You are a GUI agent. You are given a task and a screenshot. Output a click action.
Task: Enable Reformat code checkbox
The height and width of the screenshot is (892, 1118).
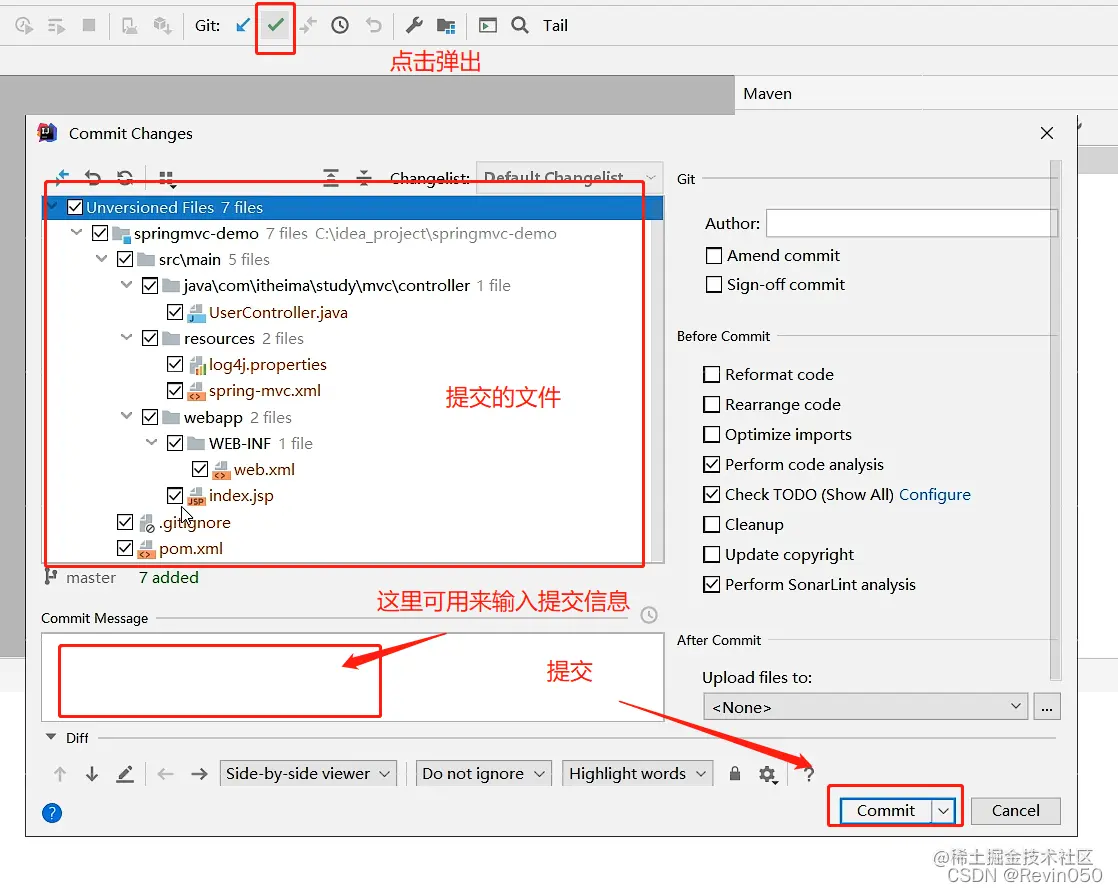click(x=712, y=374)
